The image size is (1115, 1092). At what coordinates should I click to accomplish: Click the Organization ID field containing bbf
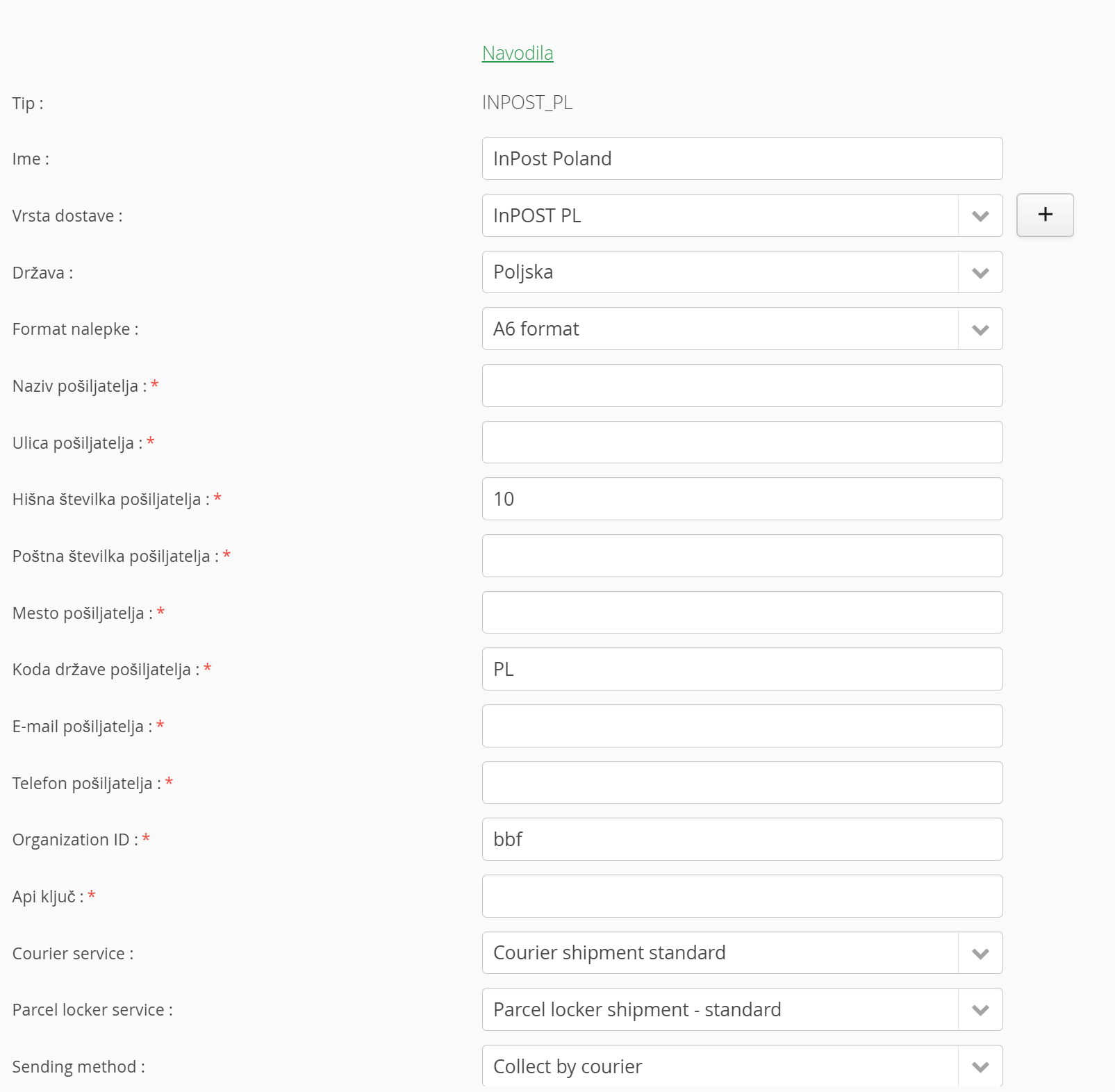click(x=742, y=839)
